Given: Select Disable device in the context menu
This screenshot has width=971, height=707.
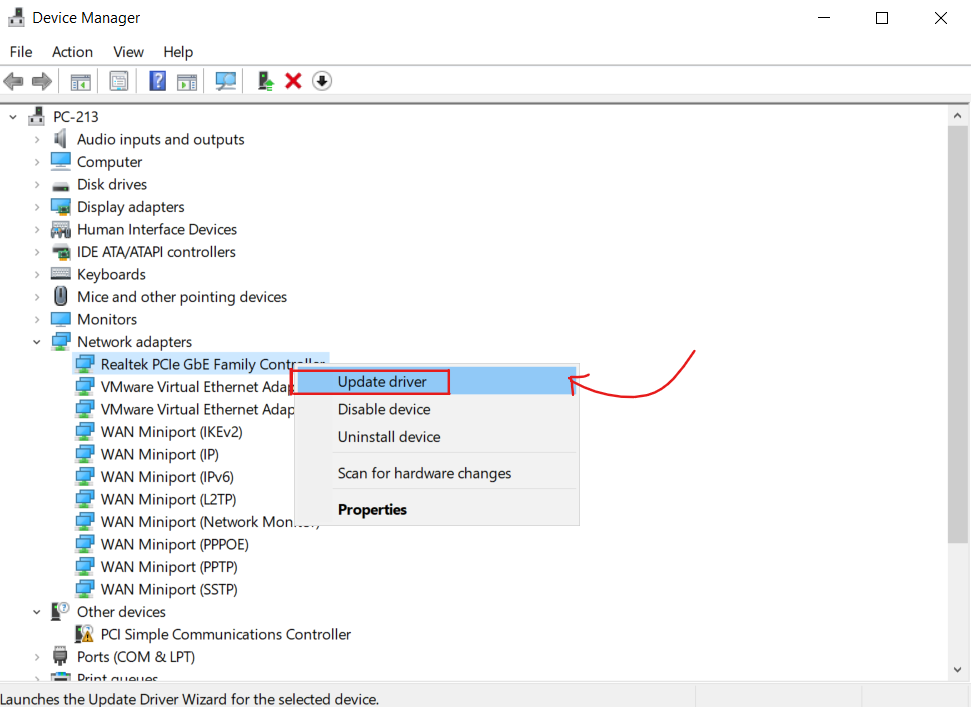Looking at the screenshot, I should (x=384, y=409).
